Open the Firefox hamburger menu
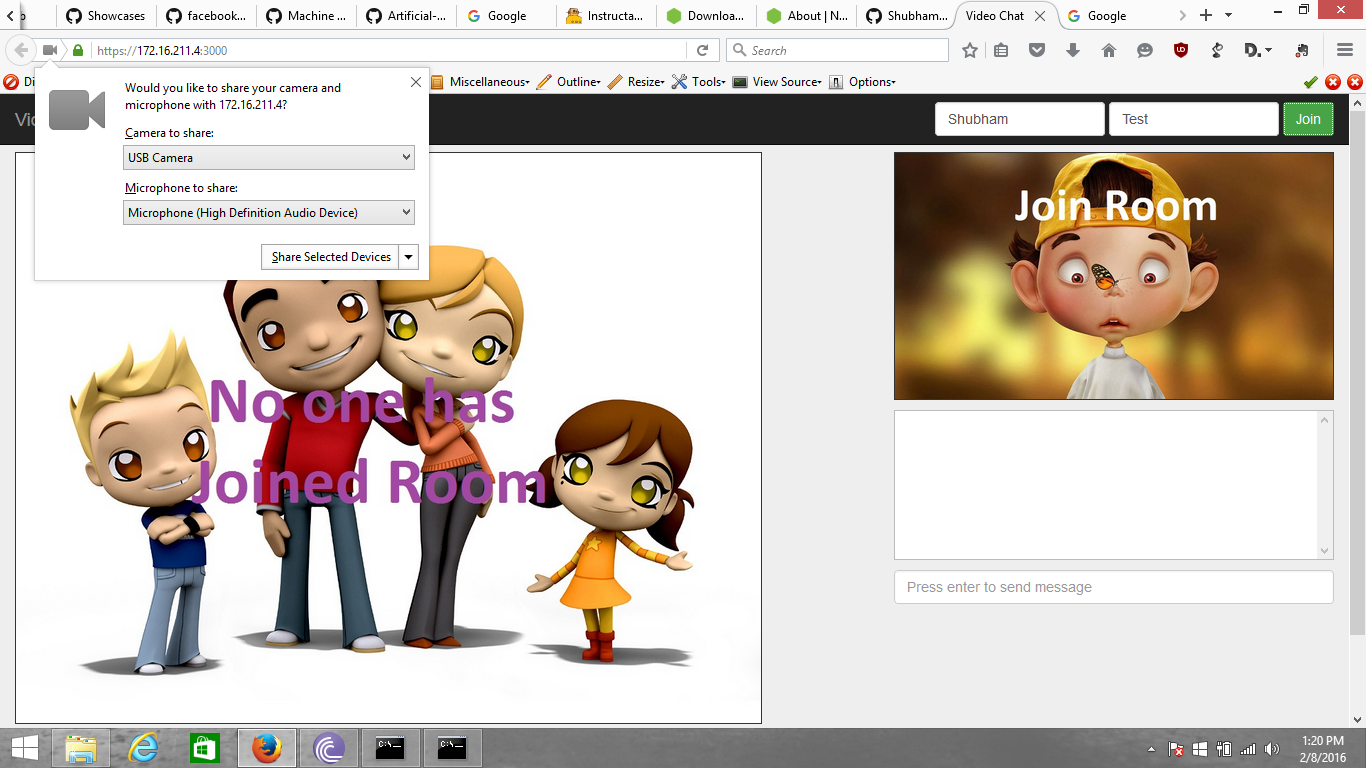Screen dimensions: 1366x768 point(1345,50)
